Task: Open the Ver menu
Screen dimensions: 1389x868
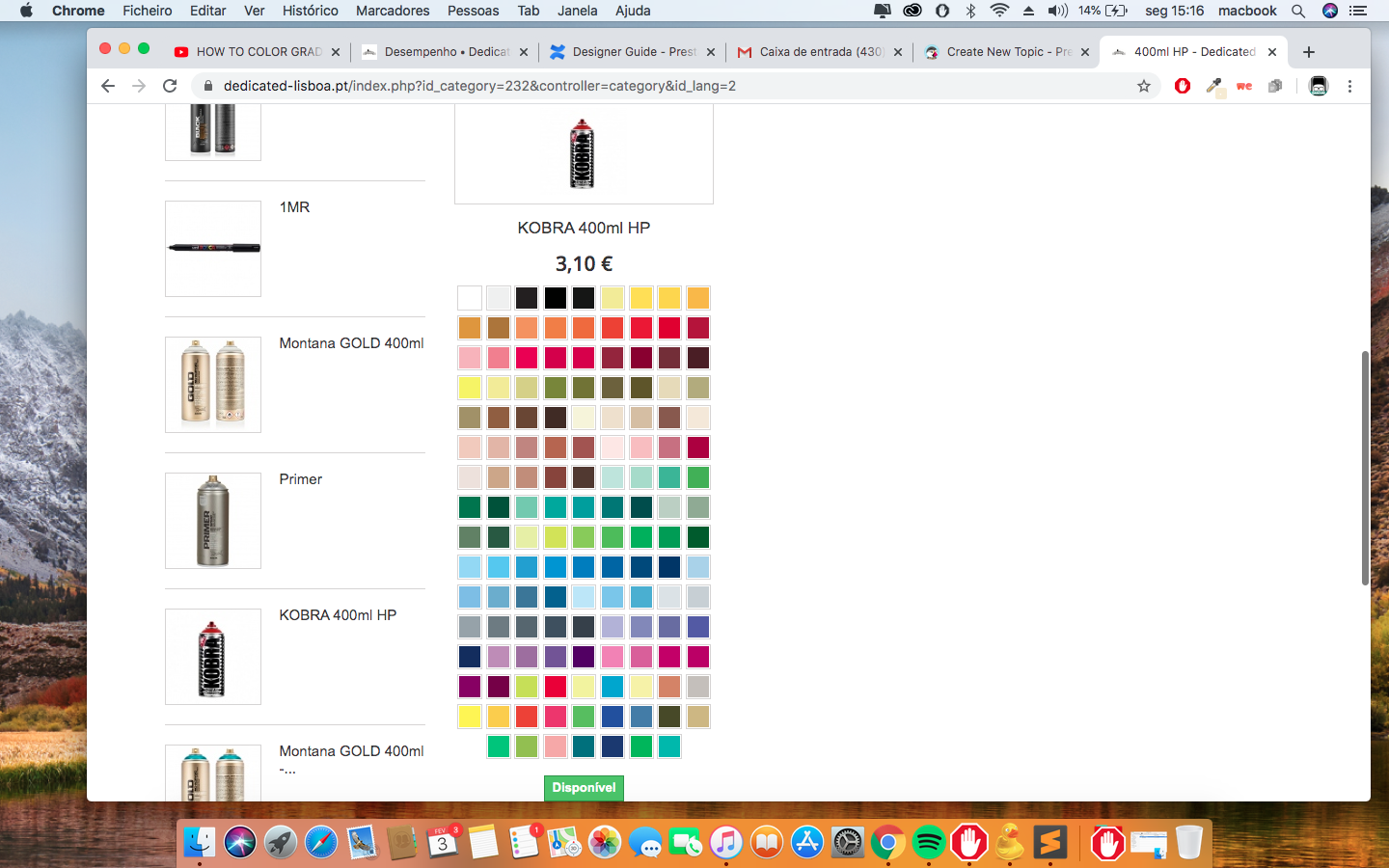Action: coord(255,11)
